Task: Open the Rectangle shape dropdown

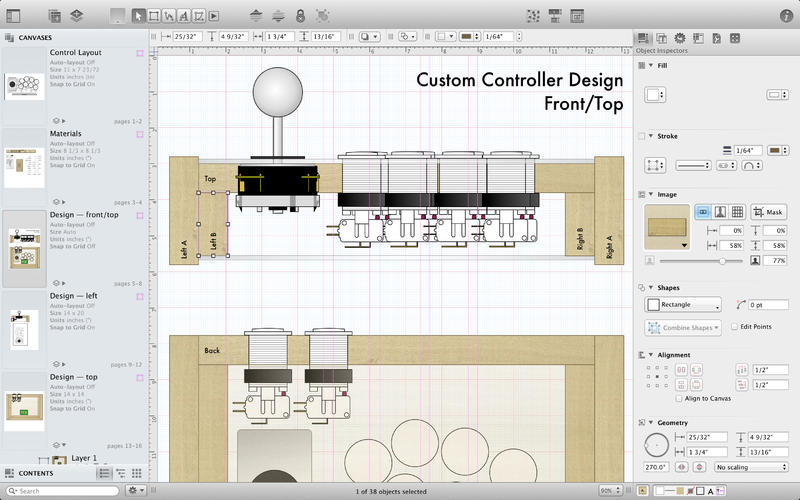Action: click(x=683, y=305)
